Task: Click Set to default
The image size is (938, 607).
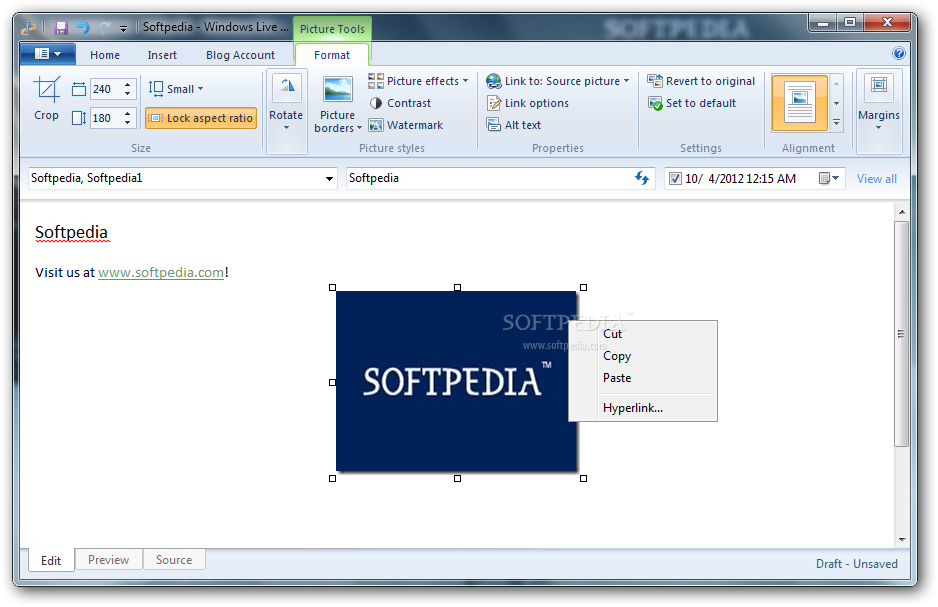Action: pos(692,103)
